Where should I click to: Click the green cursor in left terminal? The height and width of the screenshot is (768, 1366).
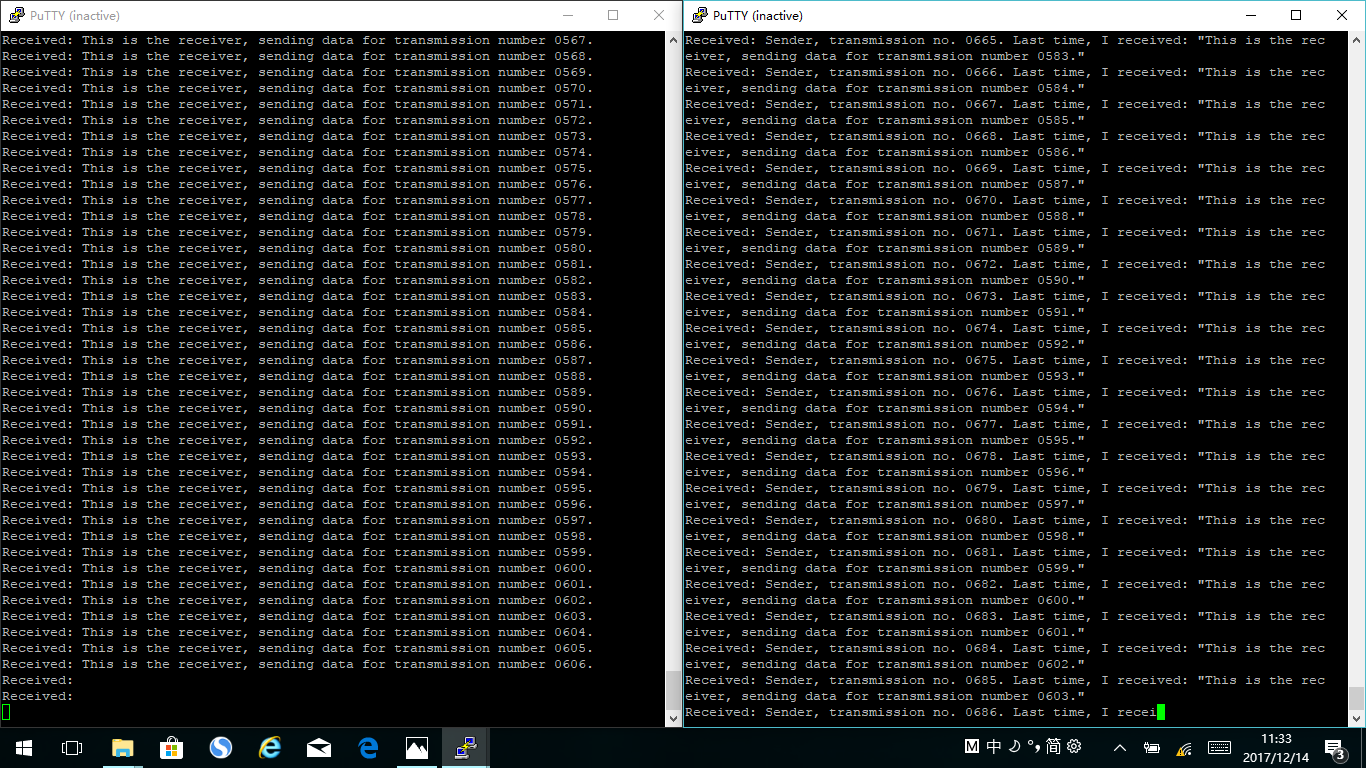[x=6, y=712]
